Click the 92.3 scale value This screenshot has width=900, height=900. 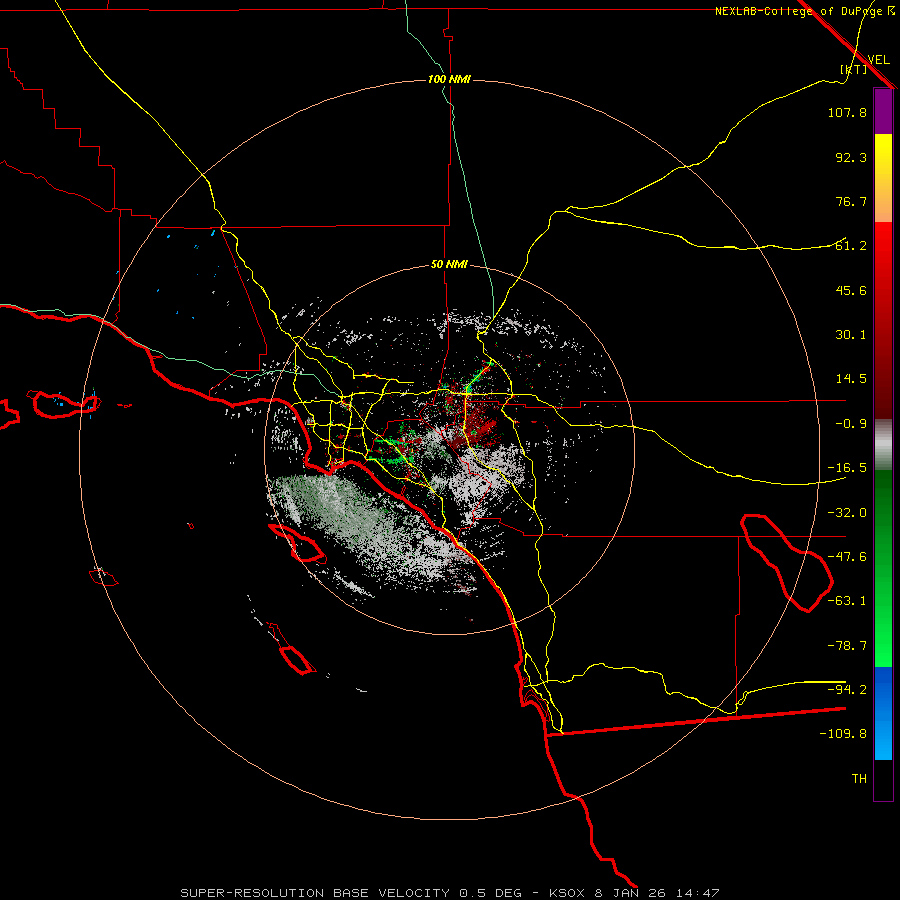[x=851, y=157]
